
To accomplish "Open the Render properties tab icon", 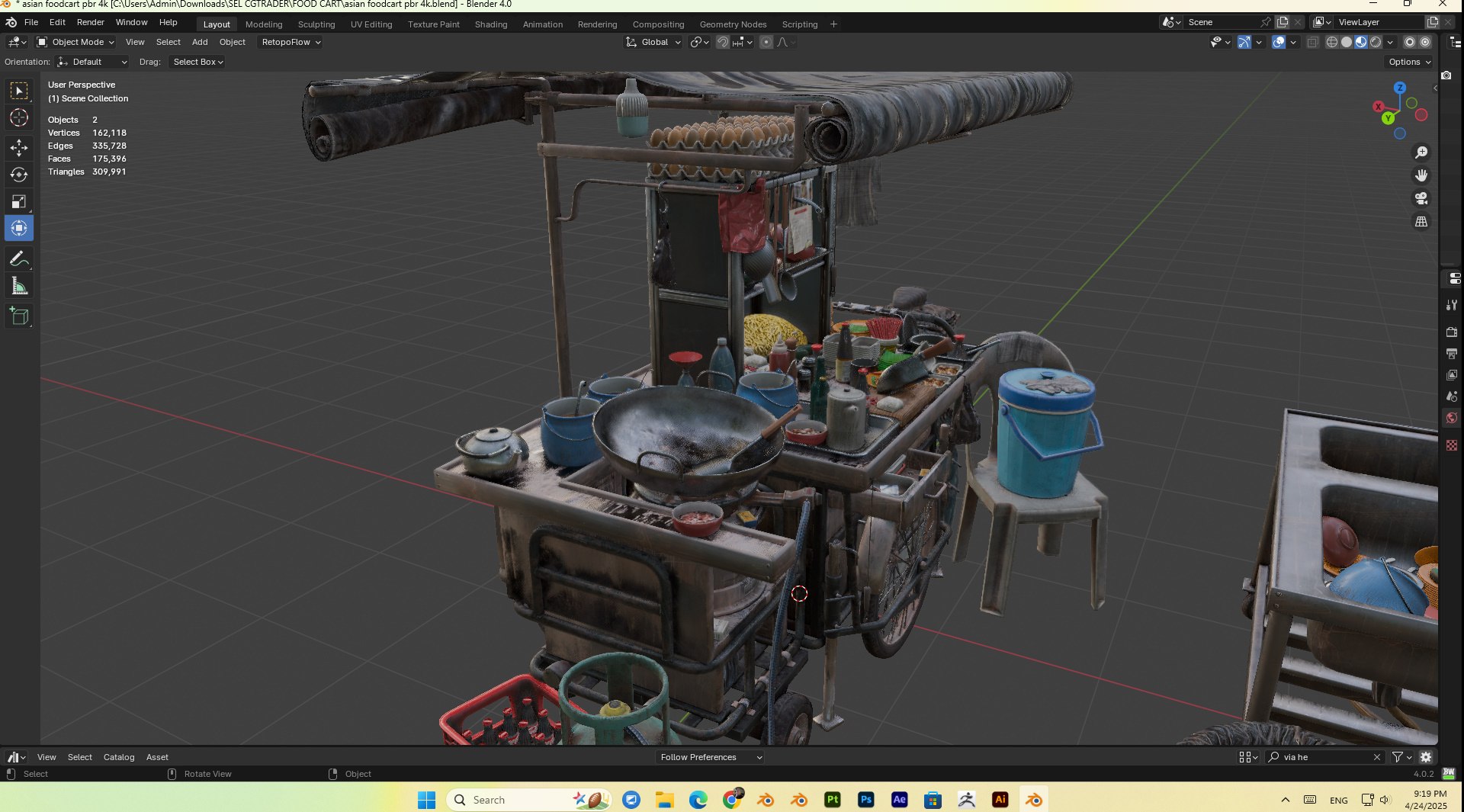I will click(x=1452, y=332).
